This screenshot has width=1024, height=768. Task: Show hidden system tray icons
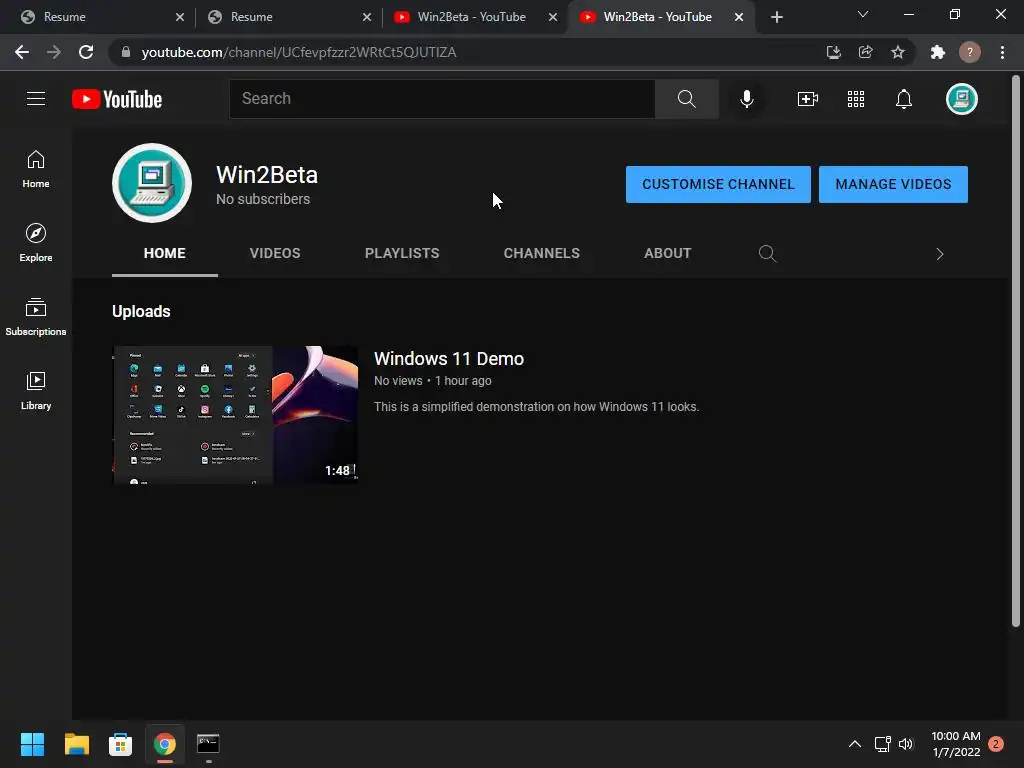point(854,744)
